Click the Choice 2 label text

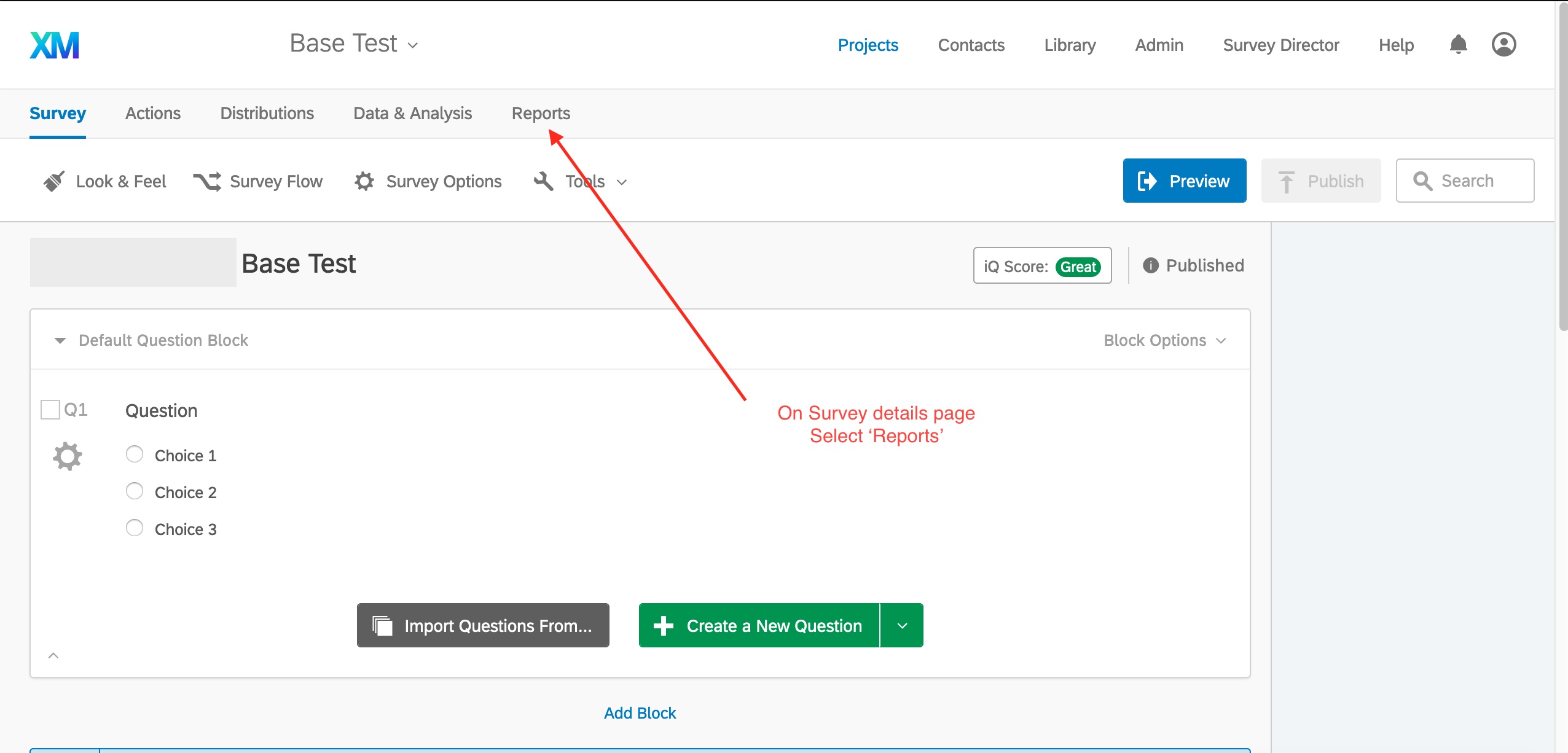[186, 493]
